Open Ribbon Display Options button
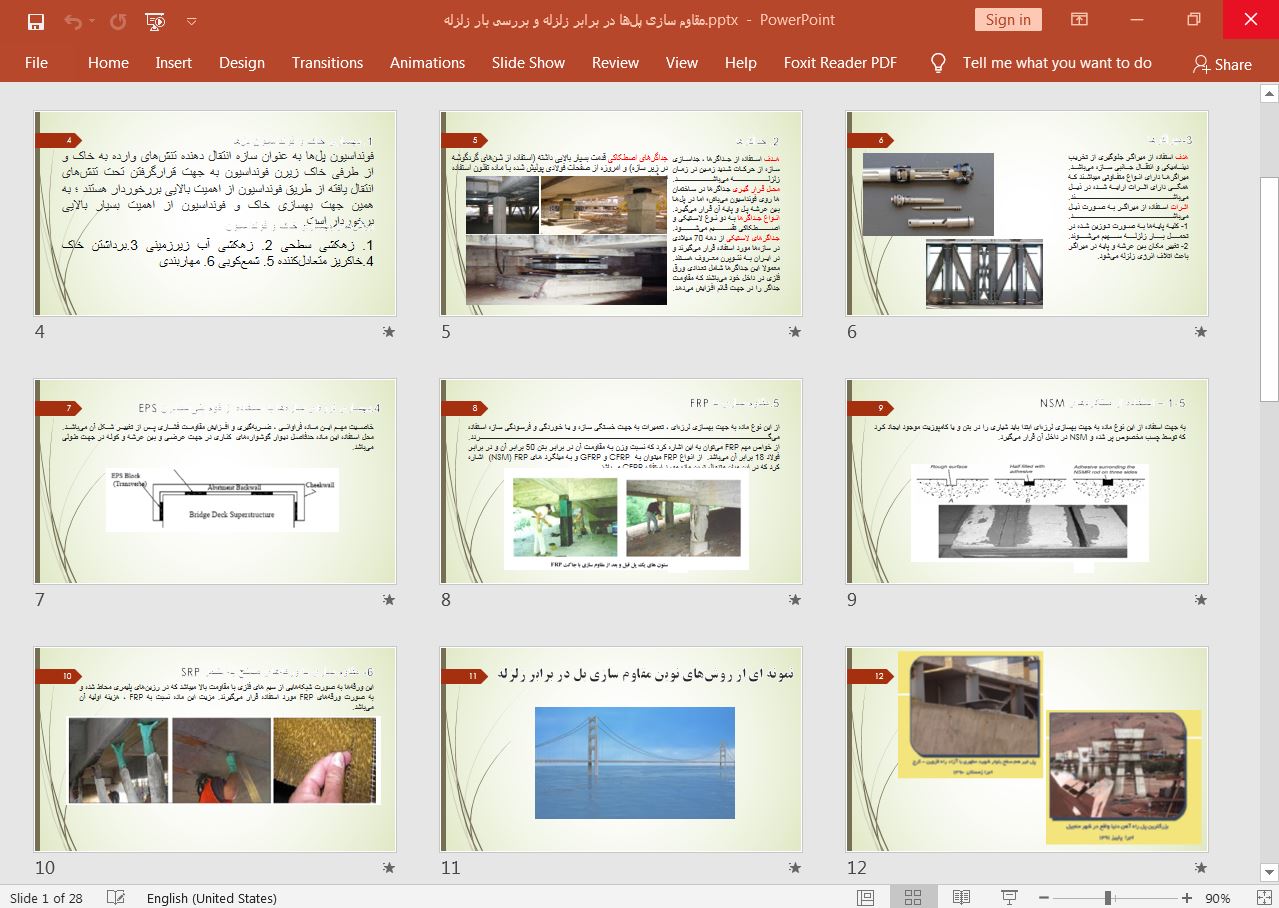 tap(1079, 20)
